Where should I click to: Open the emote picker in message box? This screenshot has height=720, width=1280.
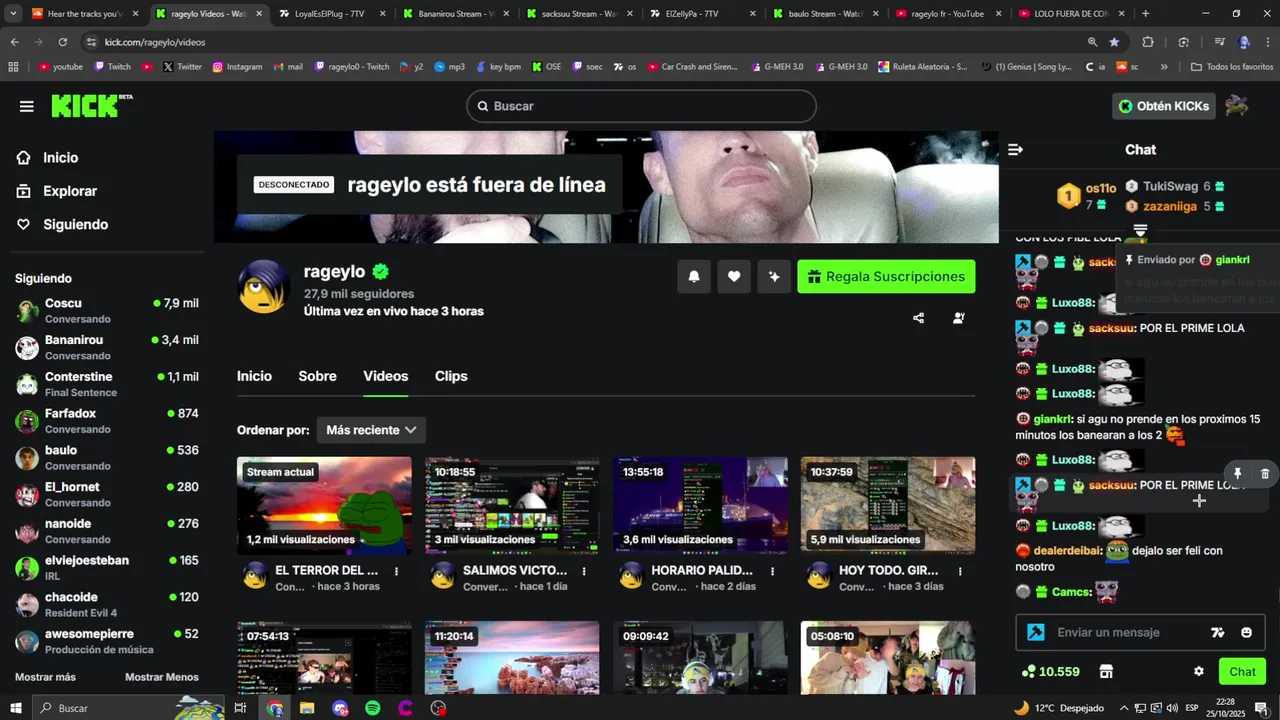[x=1246, y=632]
